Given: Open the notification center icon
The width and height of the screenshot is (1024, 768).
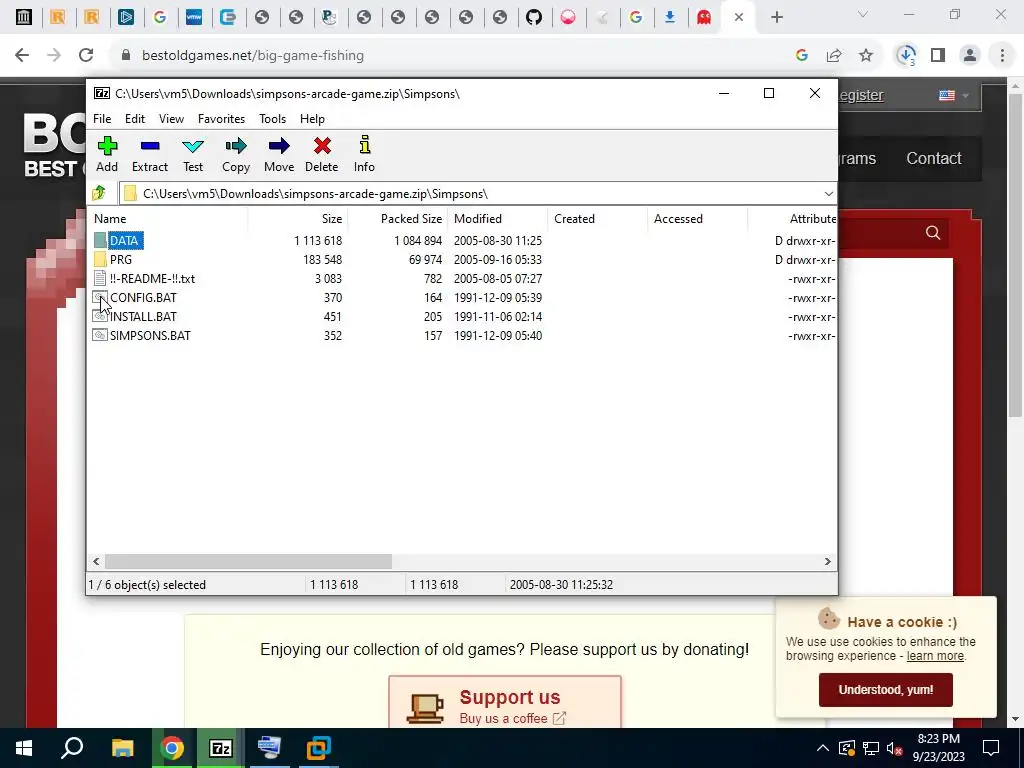Looking at the screenshot, I should (x=991, y=748).
